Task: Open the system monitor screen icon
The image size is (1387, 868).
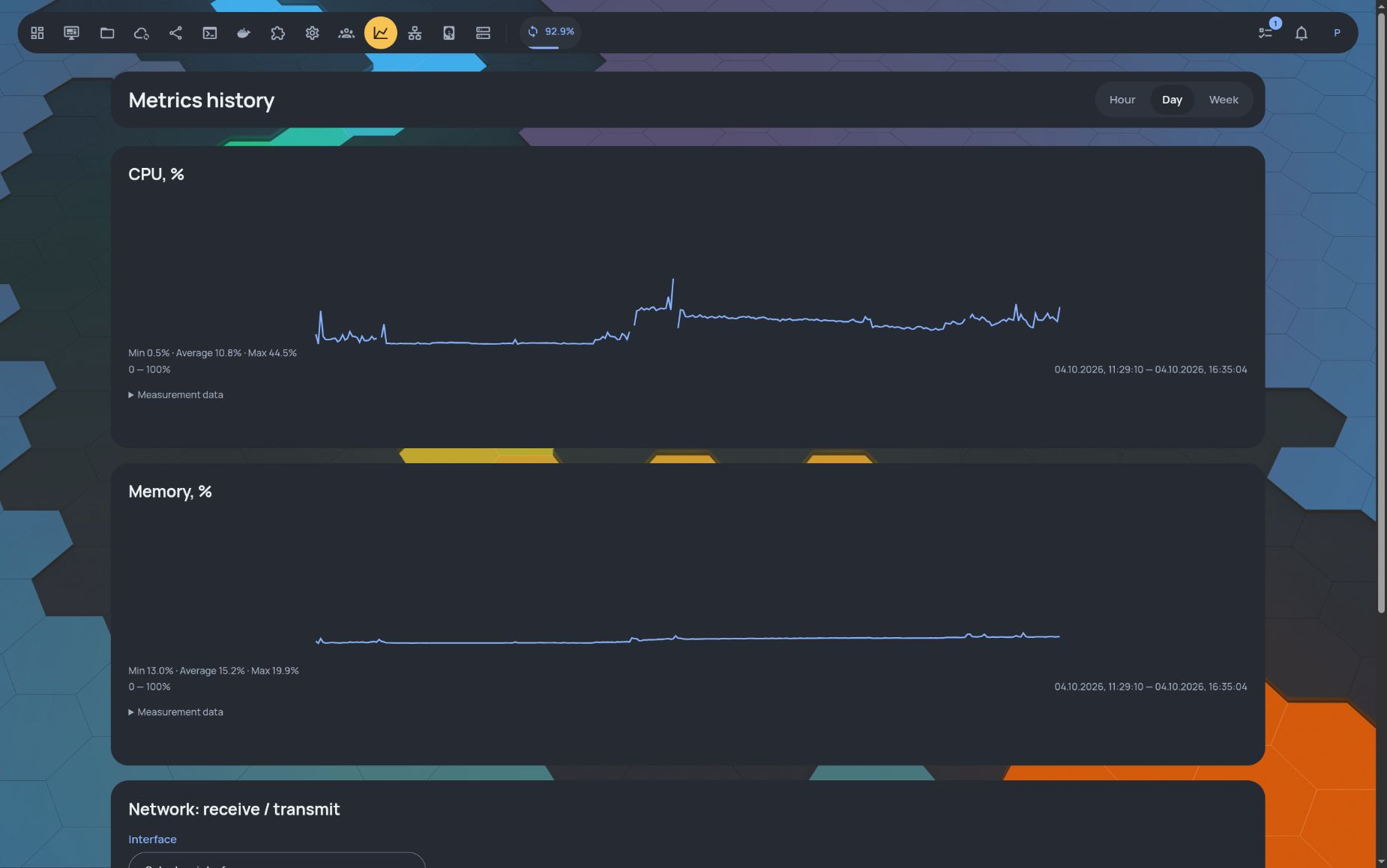Action: point(71,33)
